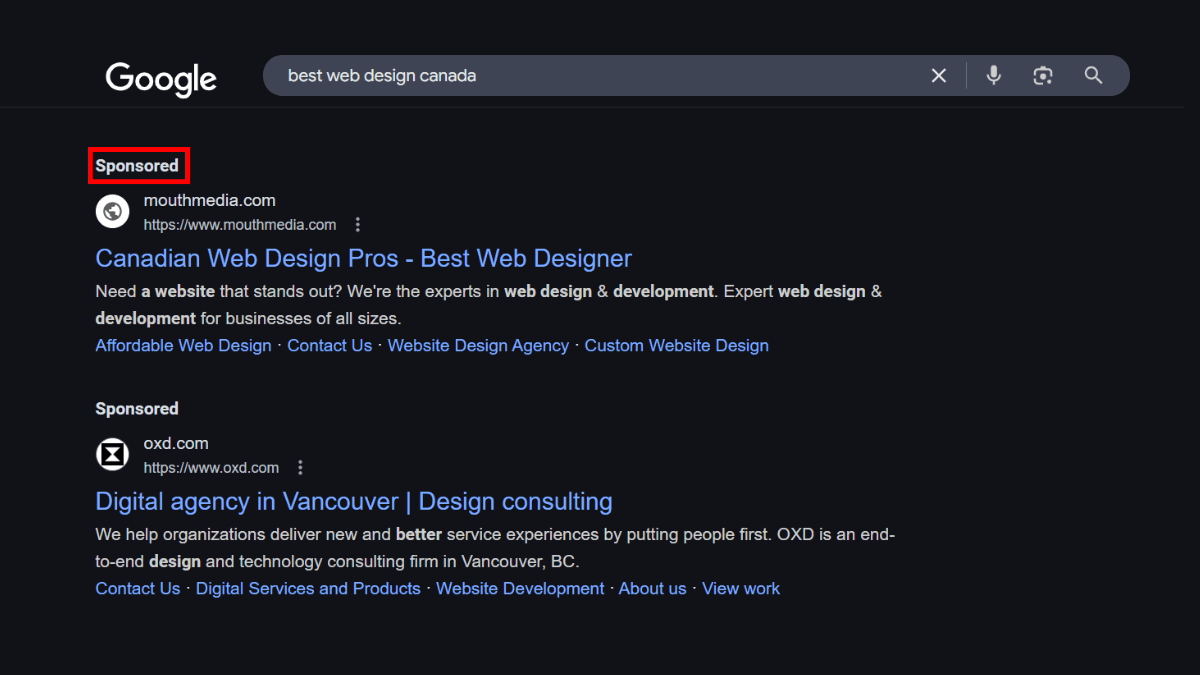
Task: Click the magnifying glass search button
Action: point(1093,76)
